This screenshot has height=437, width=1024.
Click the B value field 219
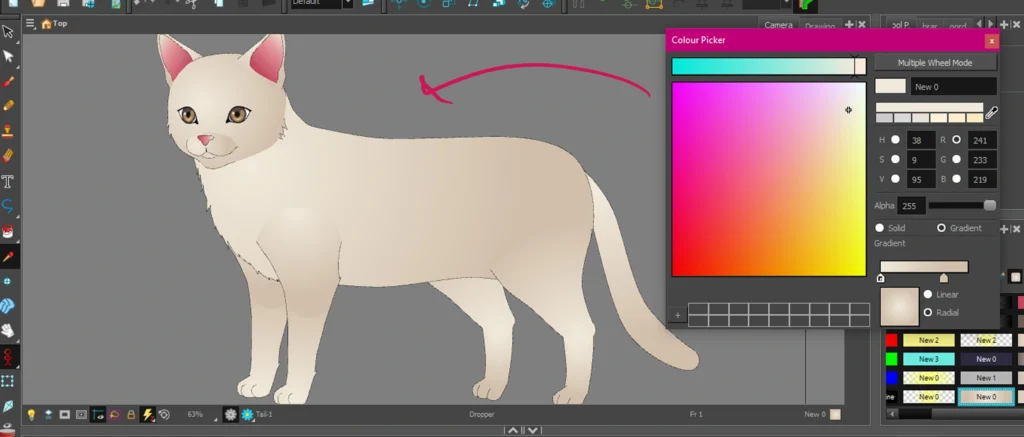982,180
